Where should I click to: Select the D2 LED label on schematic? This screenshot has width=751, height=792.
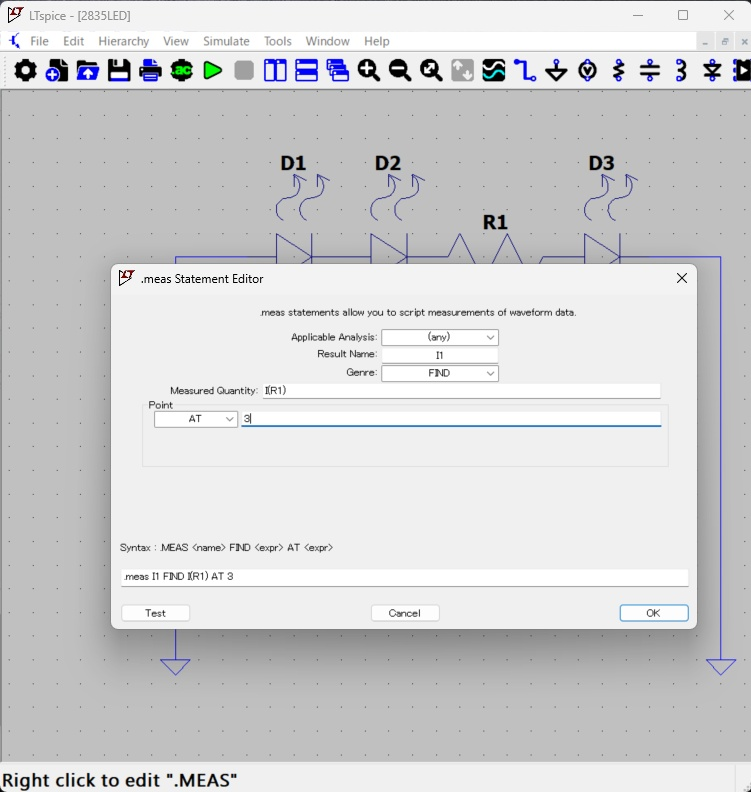pos(388,163)
